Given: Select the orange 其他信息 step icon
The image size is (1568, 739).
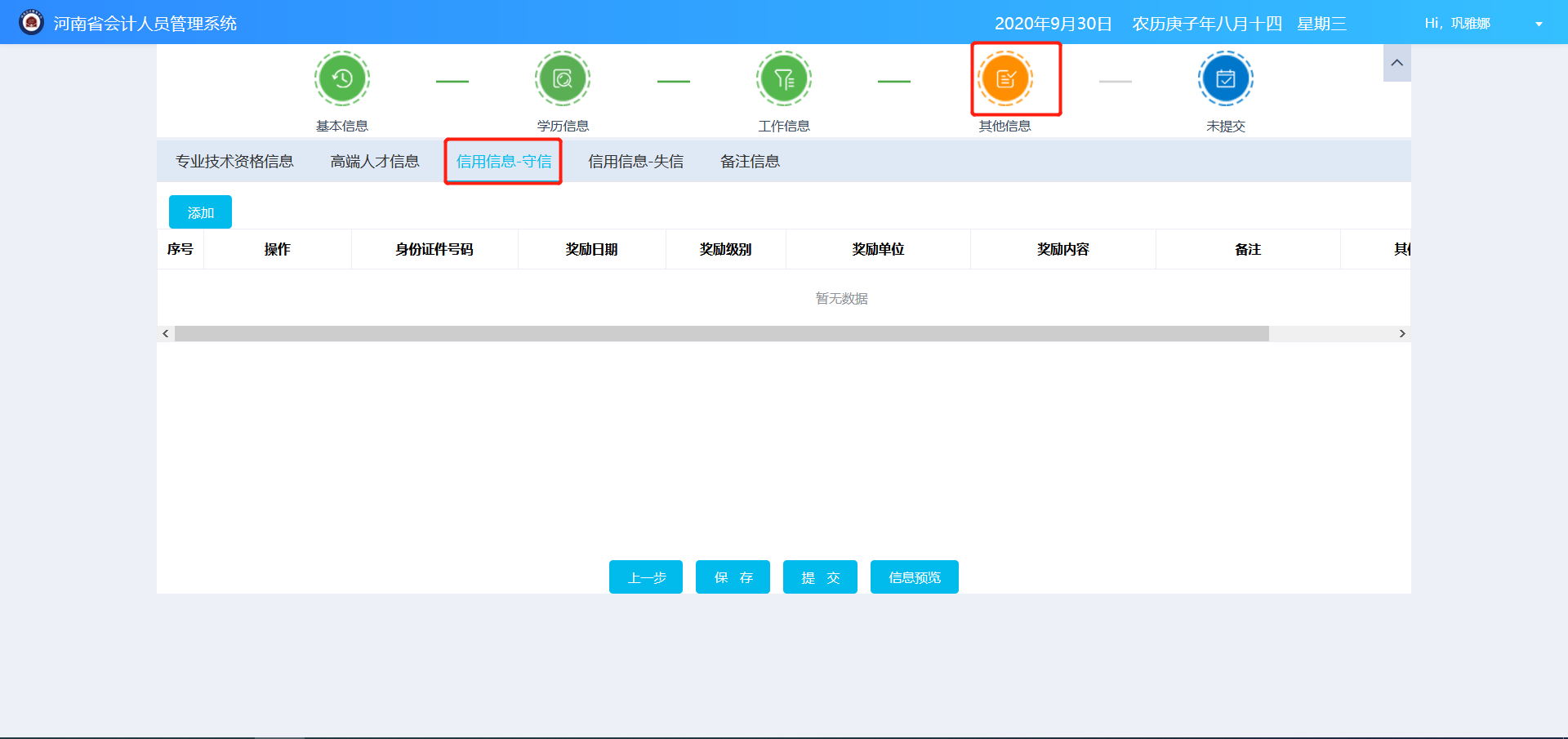Looking at the screenshot, I should (1004, 78).
